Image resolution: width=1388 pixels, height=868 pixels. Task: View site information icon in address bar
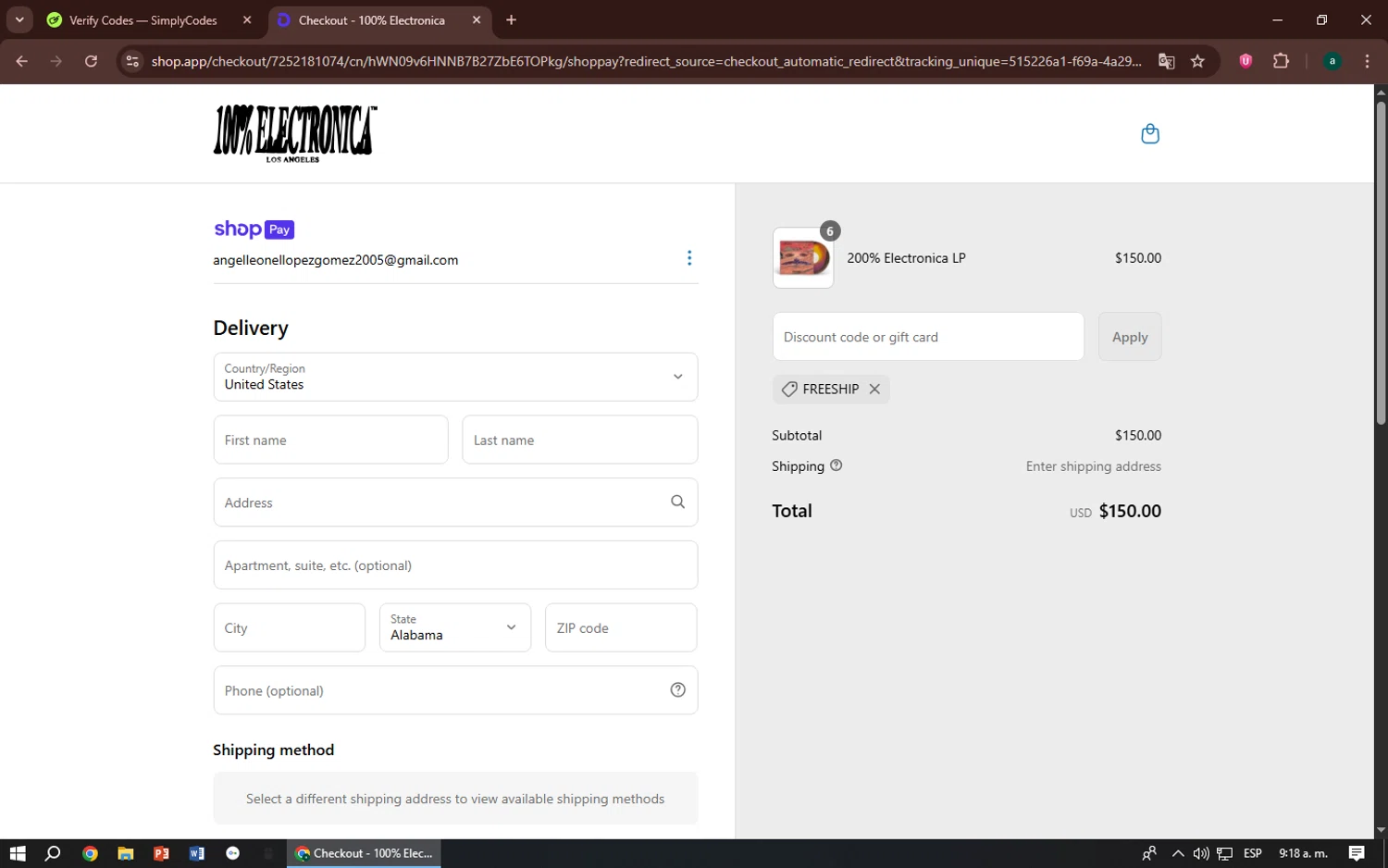[x=132, y=61]
